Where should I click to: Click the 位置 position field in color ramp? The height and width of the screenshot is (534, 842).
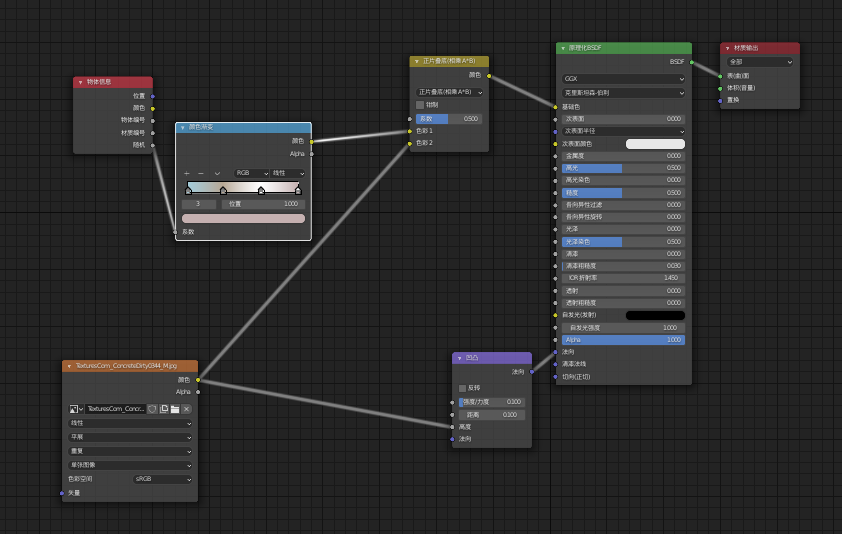pyautogui.click(x=262, y=204)
